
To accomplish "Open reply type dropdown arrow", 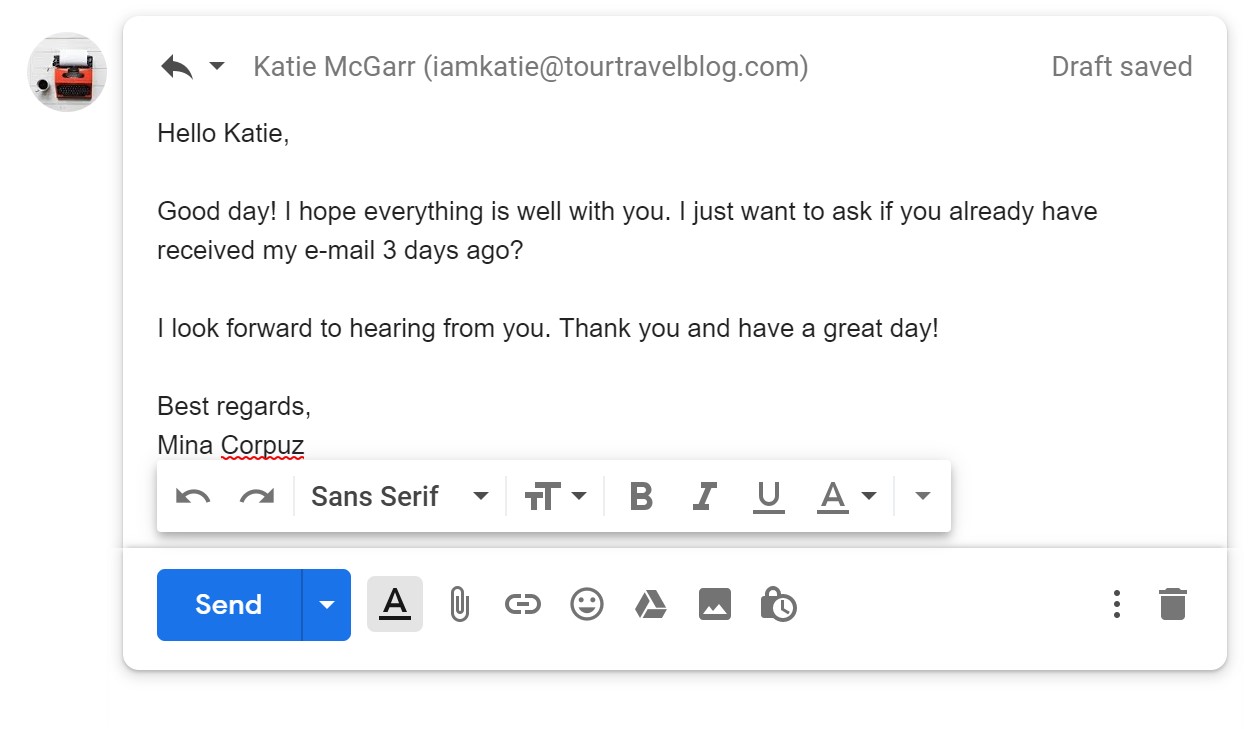I will 217,67.
